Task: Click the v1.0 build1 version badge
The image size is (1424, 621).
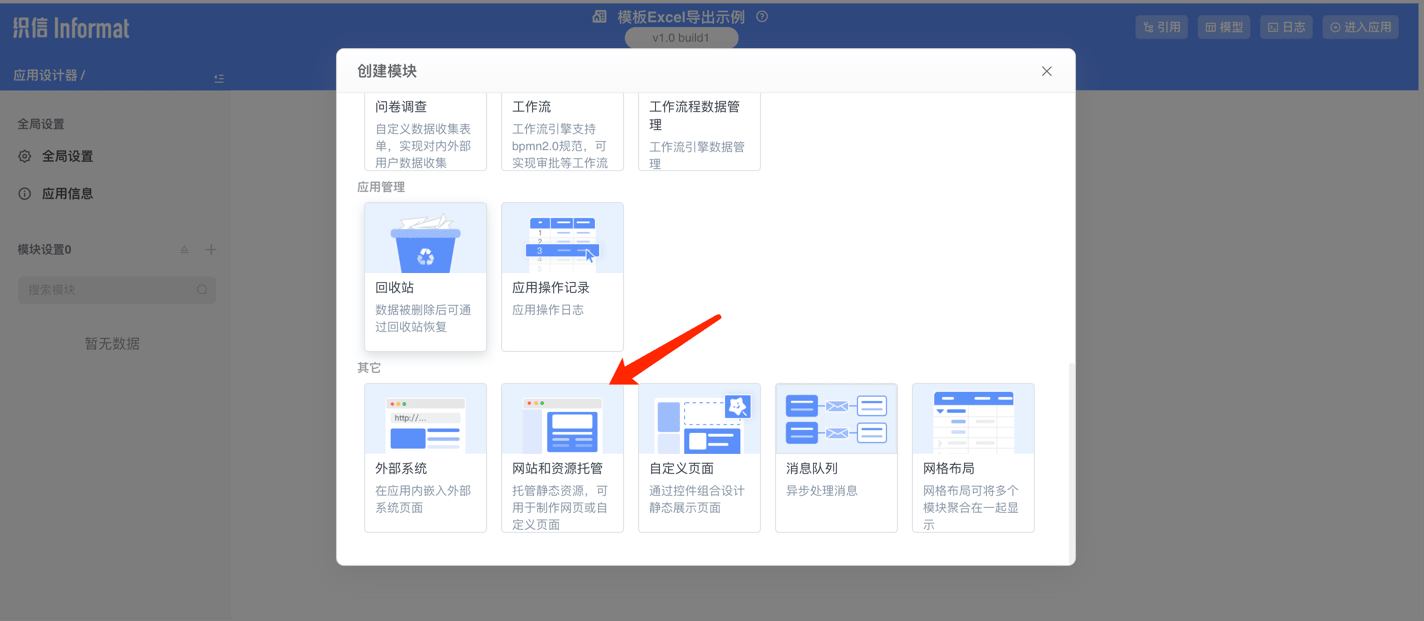Action: click(x=681, y=38)
